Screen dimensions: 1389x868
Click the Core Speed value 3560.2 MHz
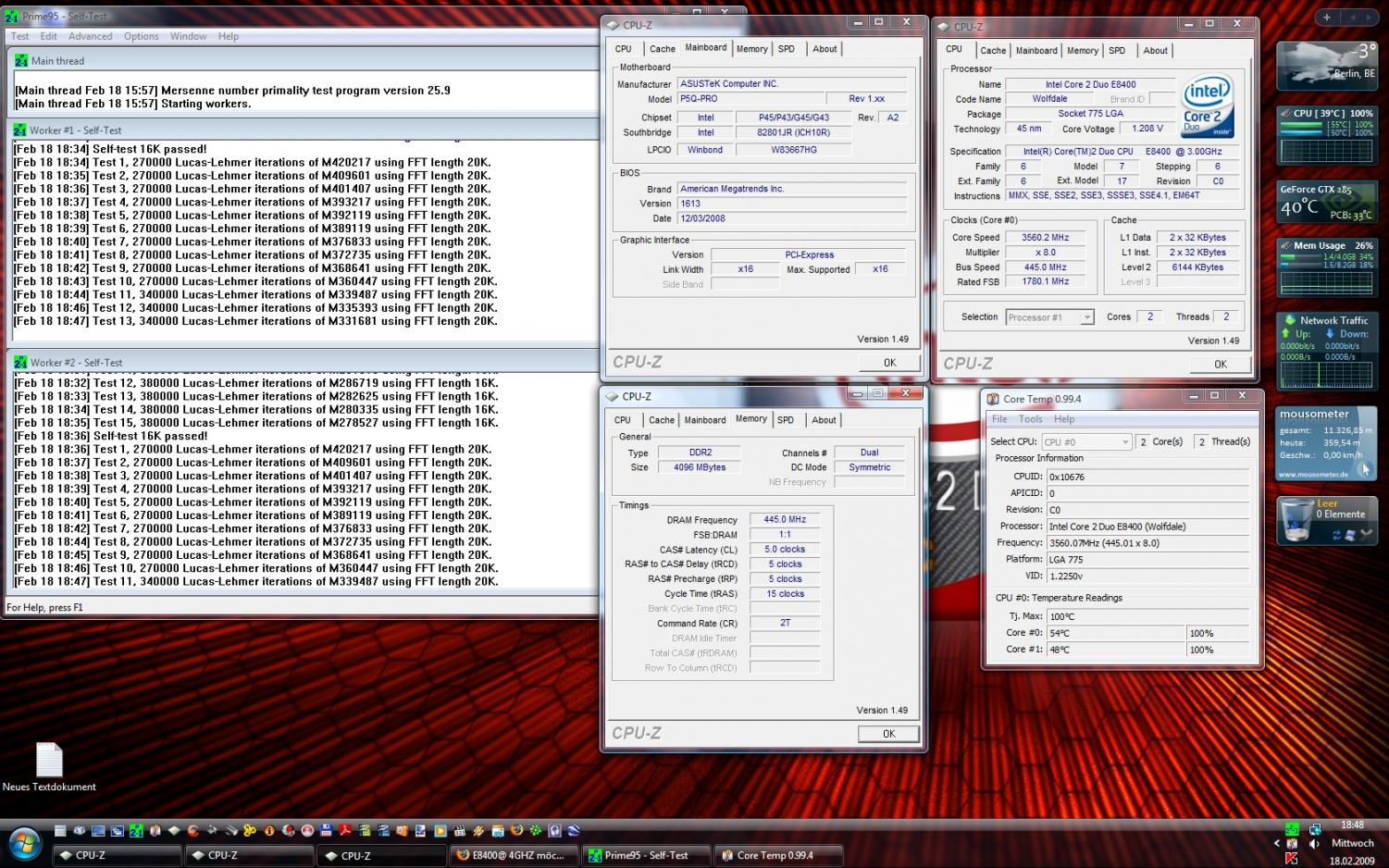point(1045,238)
